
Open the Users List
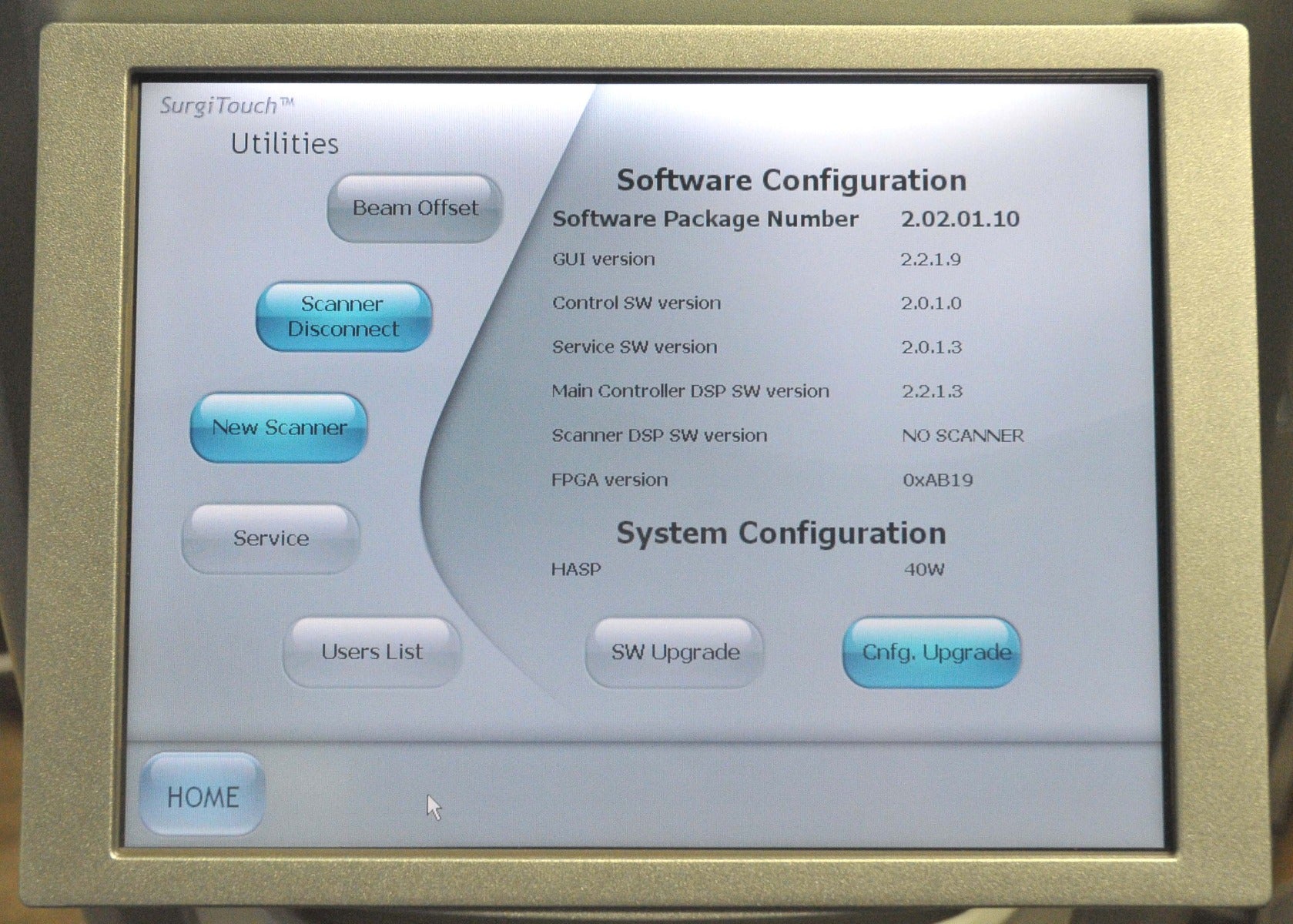point(372,652)
